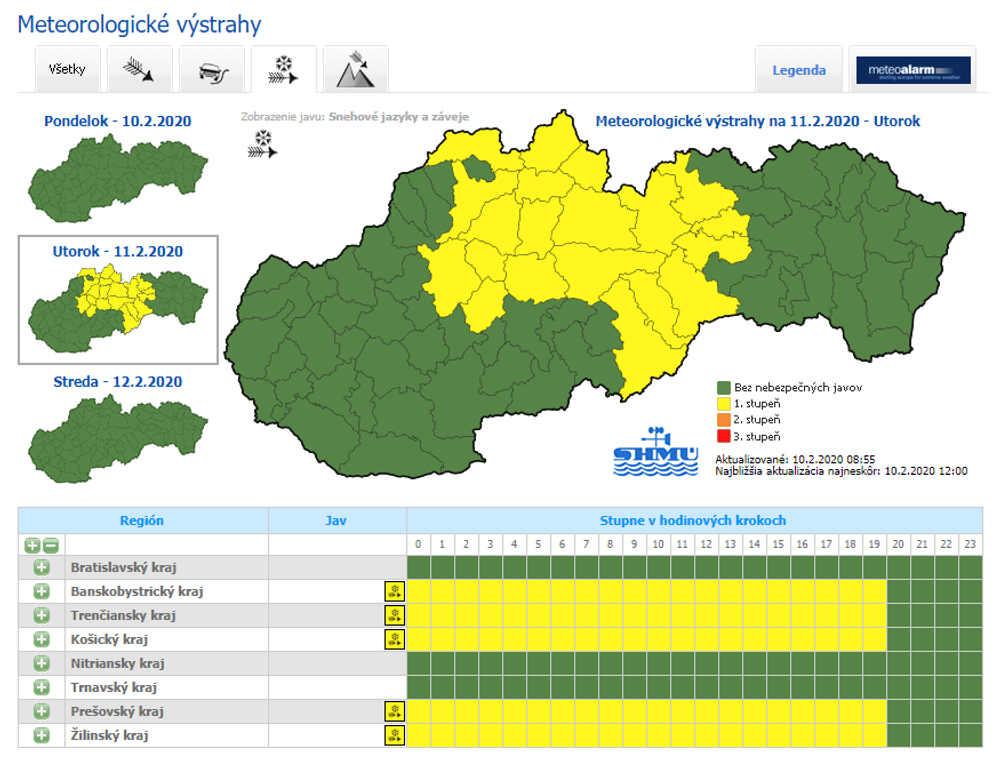Open the Legenda tab

click(799, 70)
